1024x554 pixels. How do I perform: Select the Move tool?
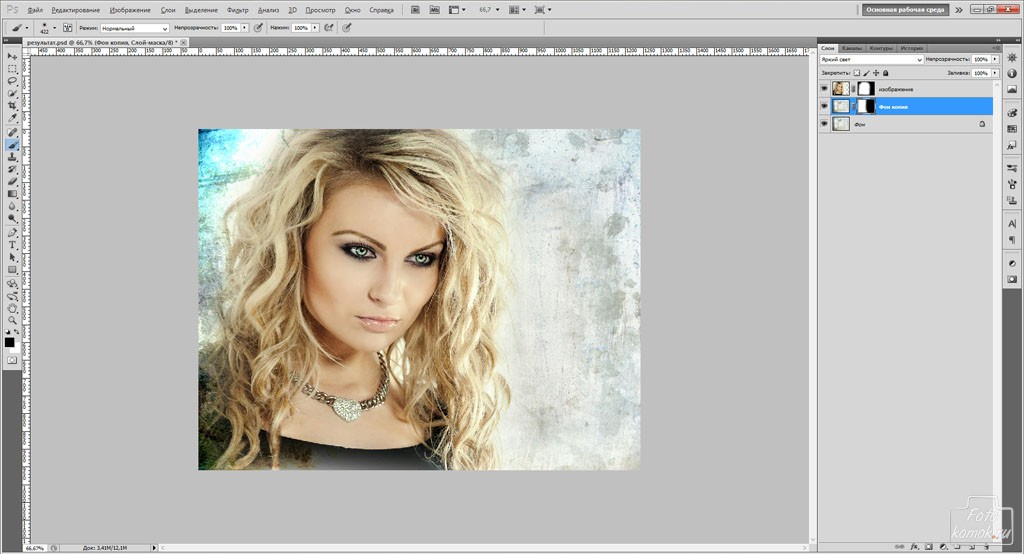pyautogui.click(x=12, y=56)
